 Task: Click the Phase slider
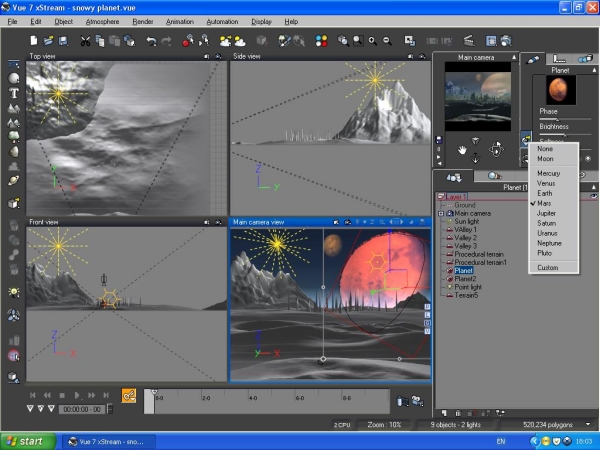pos(565,119)
